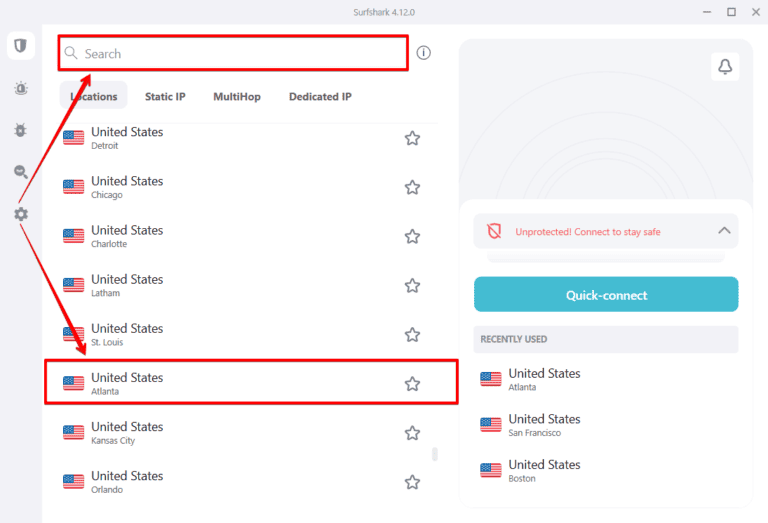768x523 pixels.
Task: Connect to recently used San Francisco
Action: click(x=544, y=425)
